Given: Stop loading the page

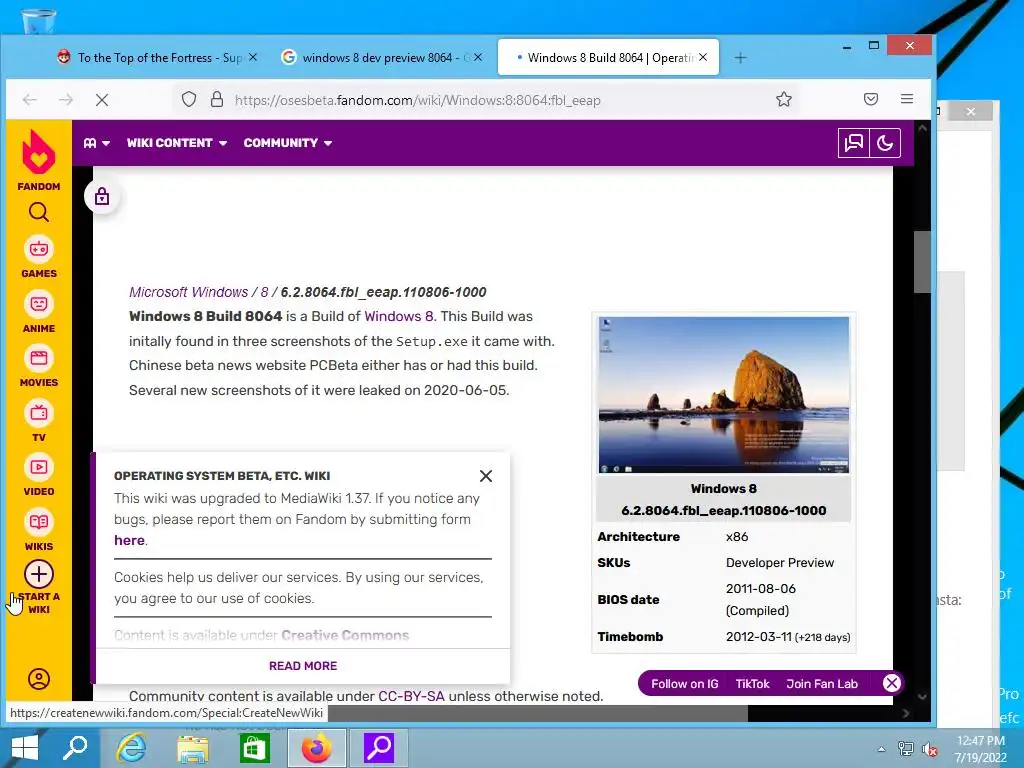Looking at the screenshot, I should click(102, 100).
